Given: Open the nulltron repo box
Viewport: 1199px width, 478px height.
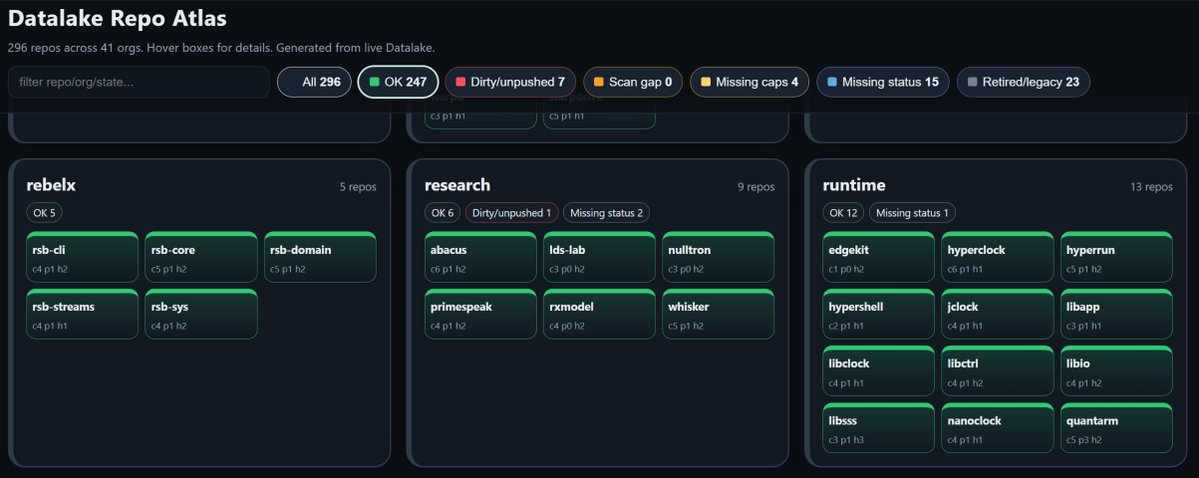Looking at the screenshot, I should click(x=718, y=257).
